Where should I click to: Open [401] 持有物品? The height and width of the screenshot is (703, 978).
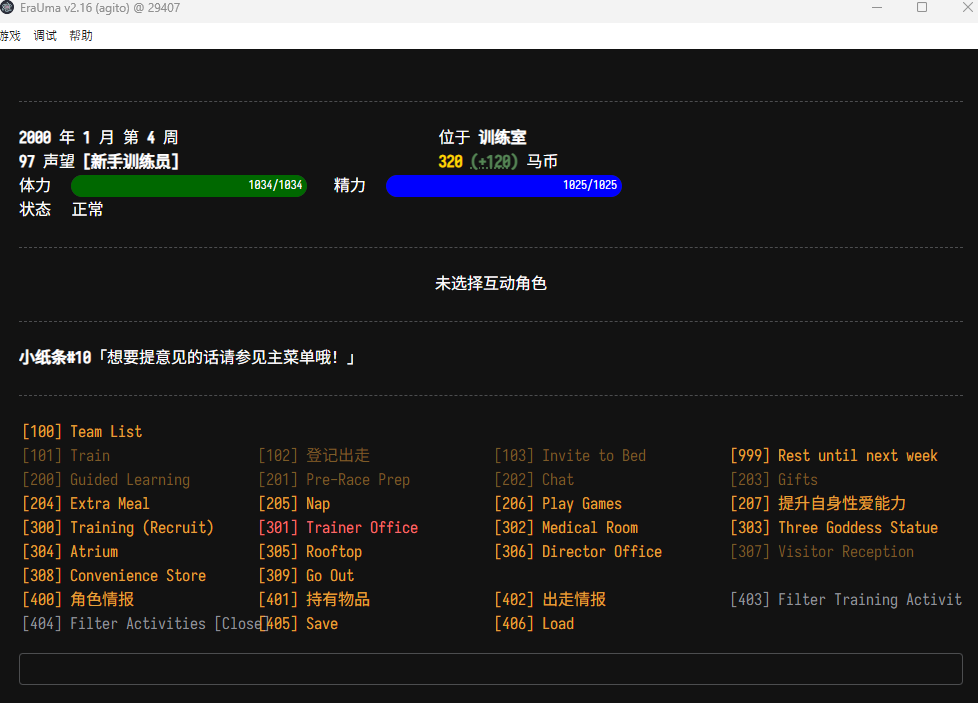point(314,600)
